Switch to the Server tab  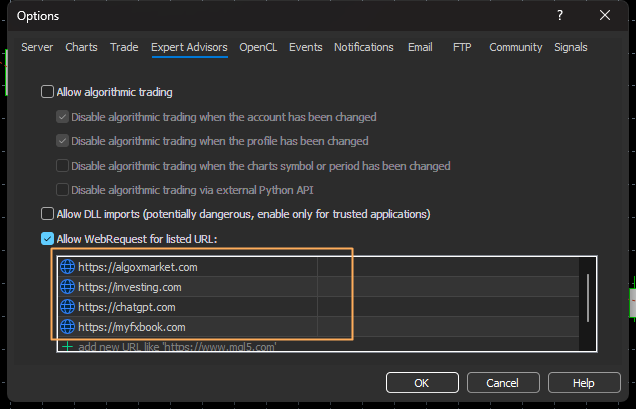(37, 47)
